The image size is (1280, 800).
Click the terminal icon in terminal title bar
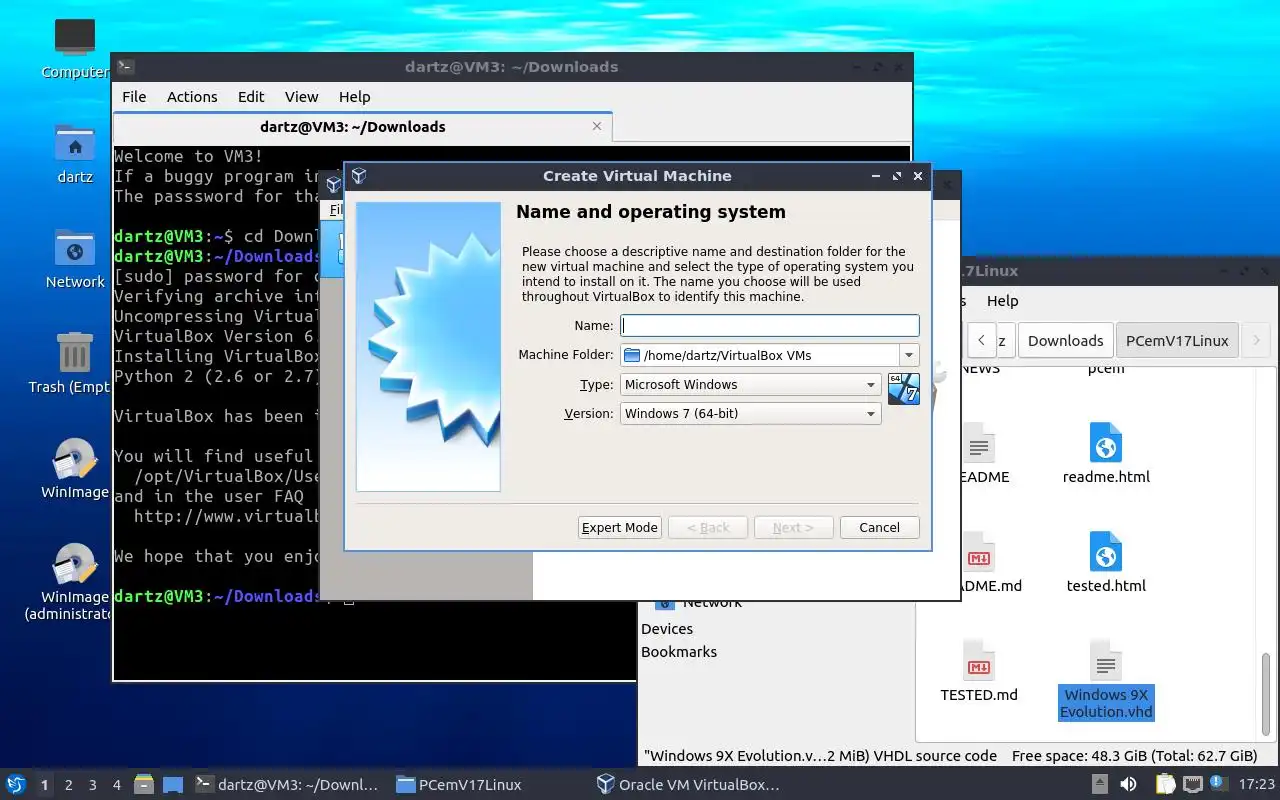pyautogui.click(x=125, y=67)
